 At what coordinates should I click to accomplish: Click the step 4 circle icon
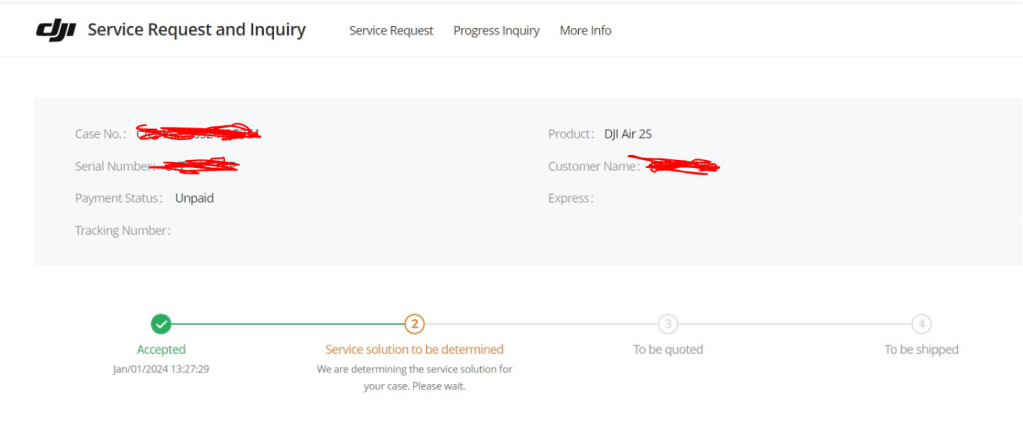pyautogui.click(x=921, y=324)
